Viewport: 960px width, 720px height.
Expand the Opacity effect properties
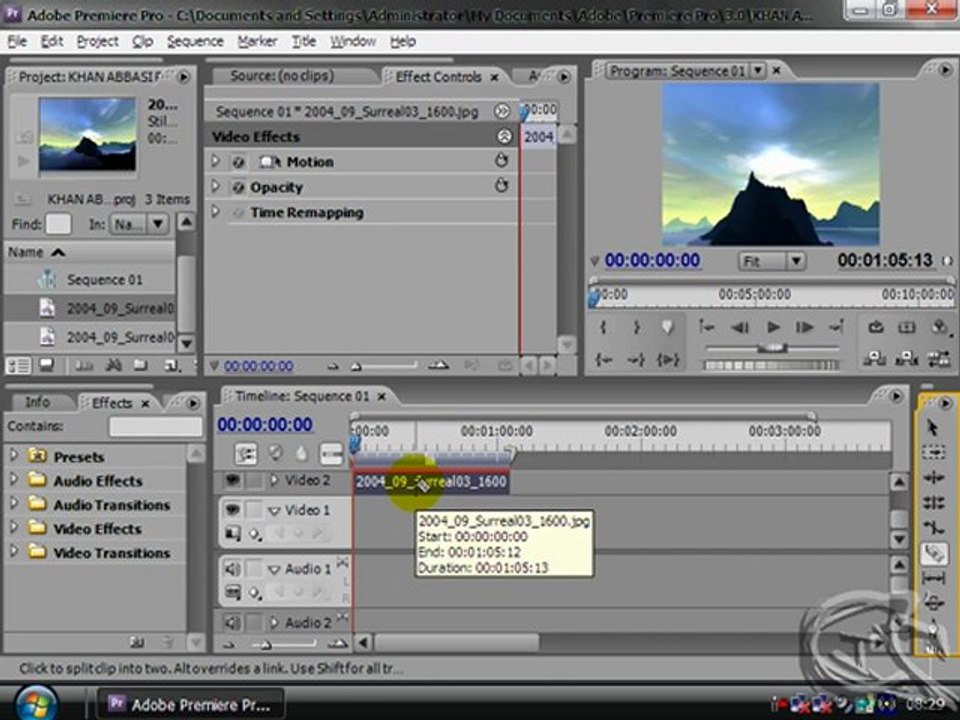click(x=216, y=186)
